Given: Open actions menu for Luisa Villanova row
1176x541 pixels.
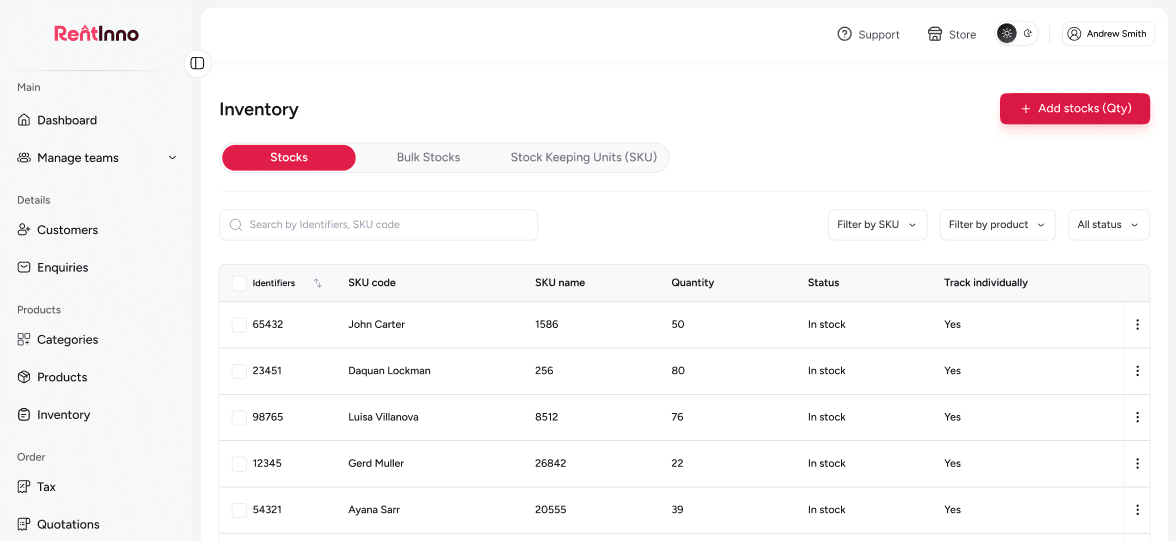Looking at the screenshot, I should click(1137, 417).
